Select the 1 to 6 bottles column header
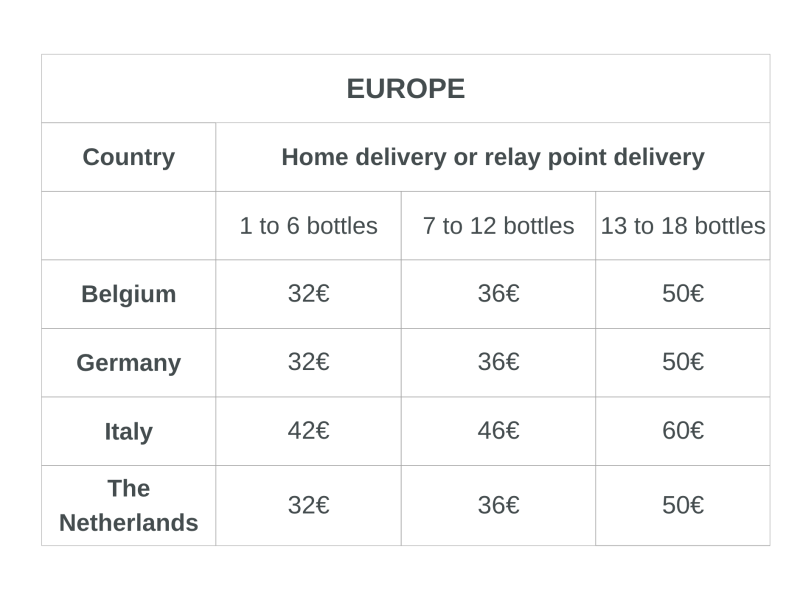Image resolution: width=800 pixels, height=600 pixels. (309, 226)
